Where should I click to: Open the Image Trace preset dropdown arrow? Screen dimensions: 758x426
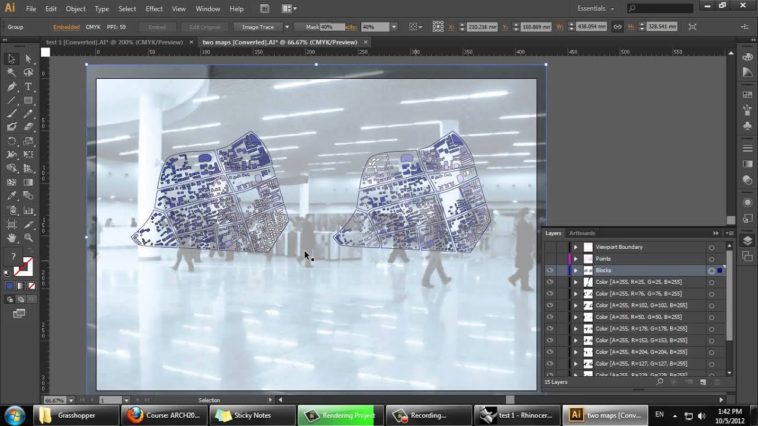coord(286,27)
